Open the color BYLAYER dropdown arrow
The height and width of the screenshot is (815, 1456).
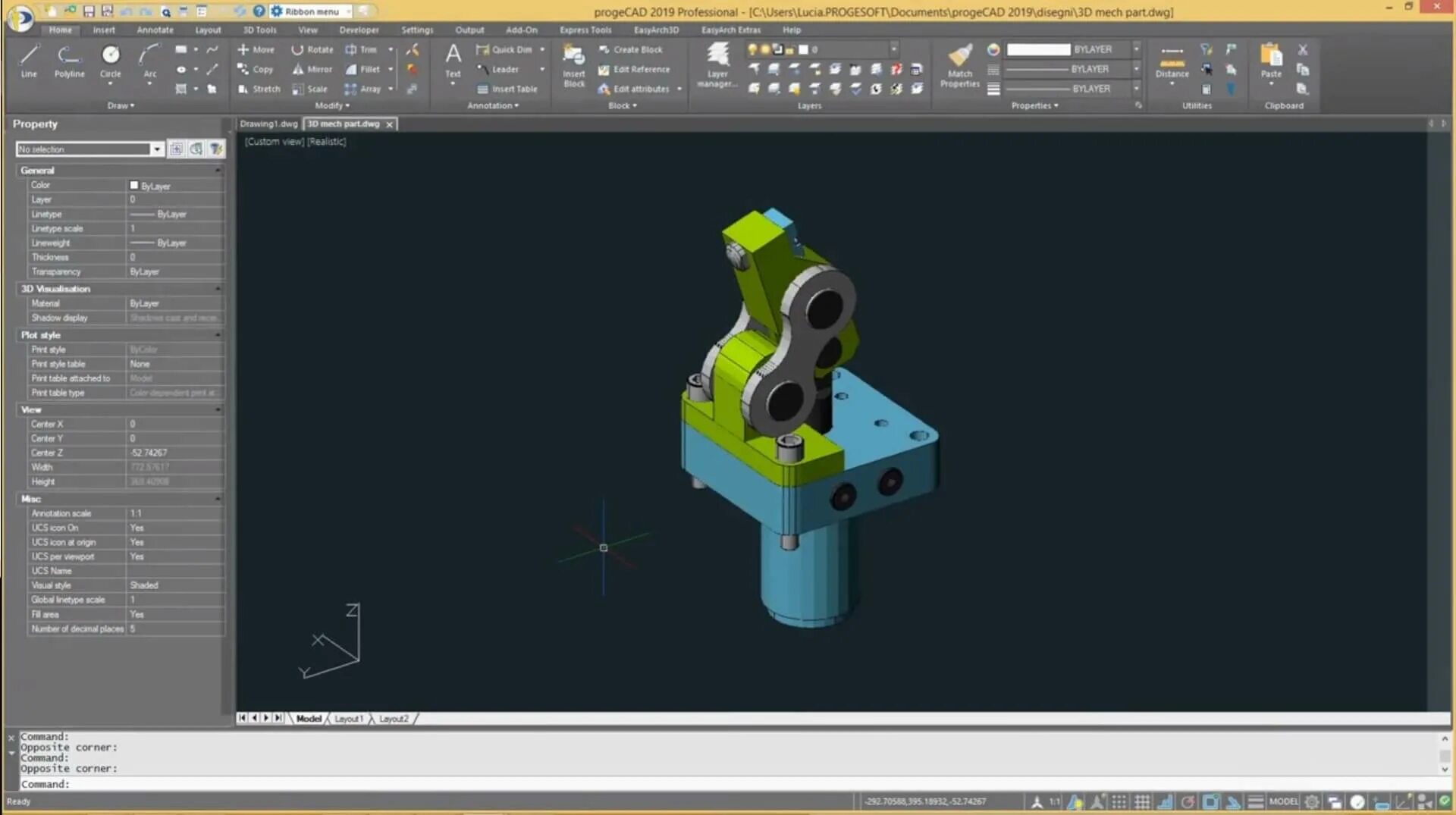tap(1136, 49)
